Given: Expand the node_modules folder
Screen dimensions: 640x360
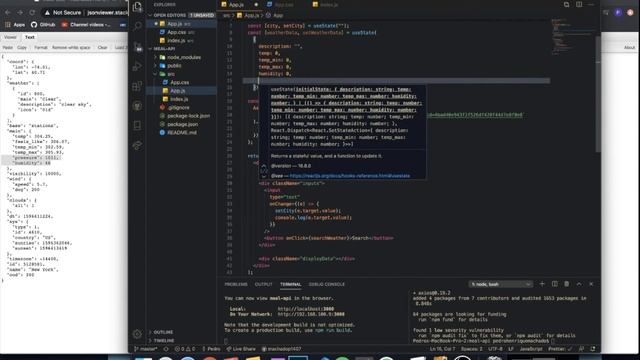Looking at the screenshot, I should 181,58.
